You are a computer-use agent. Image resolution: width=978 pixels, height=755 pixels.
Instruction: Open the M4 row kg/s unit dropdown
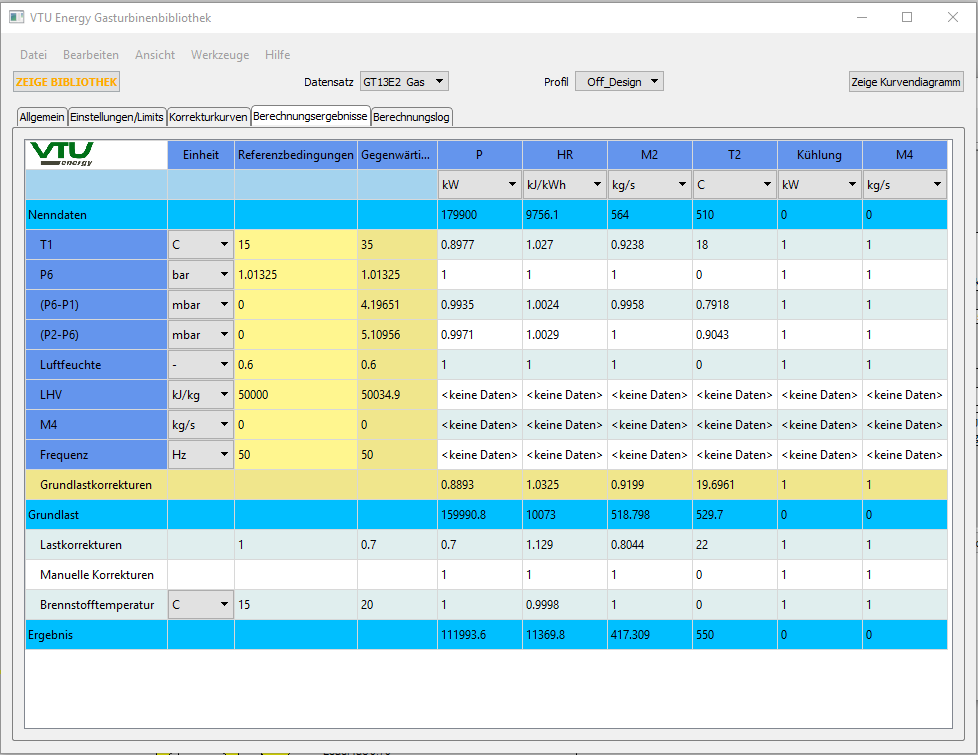click(x=201, y=424)
